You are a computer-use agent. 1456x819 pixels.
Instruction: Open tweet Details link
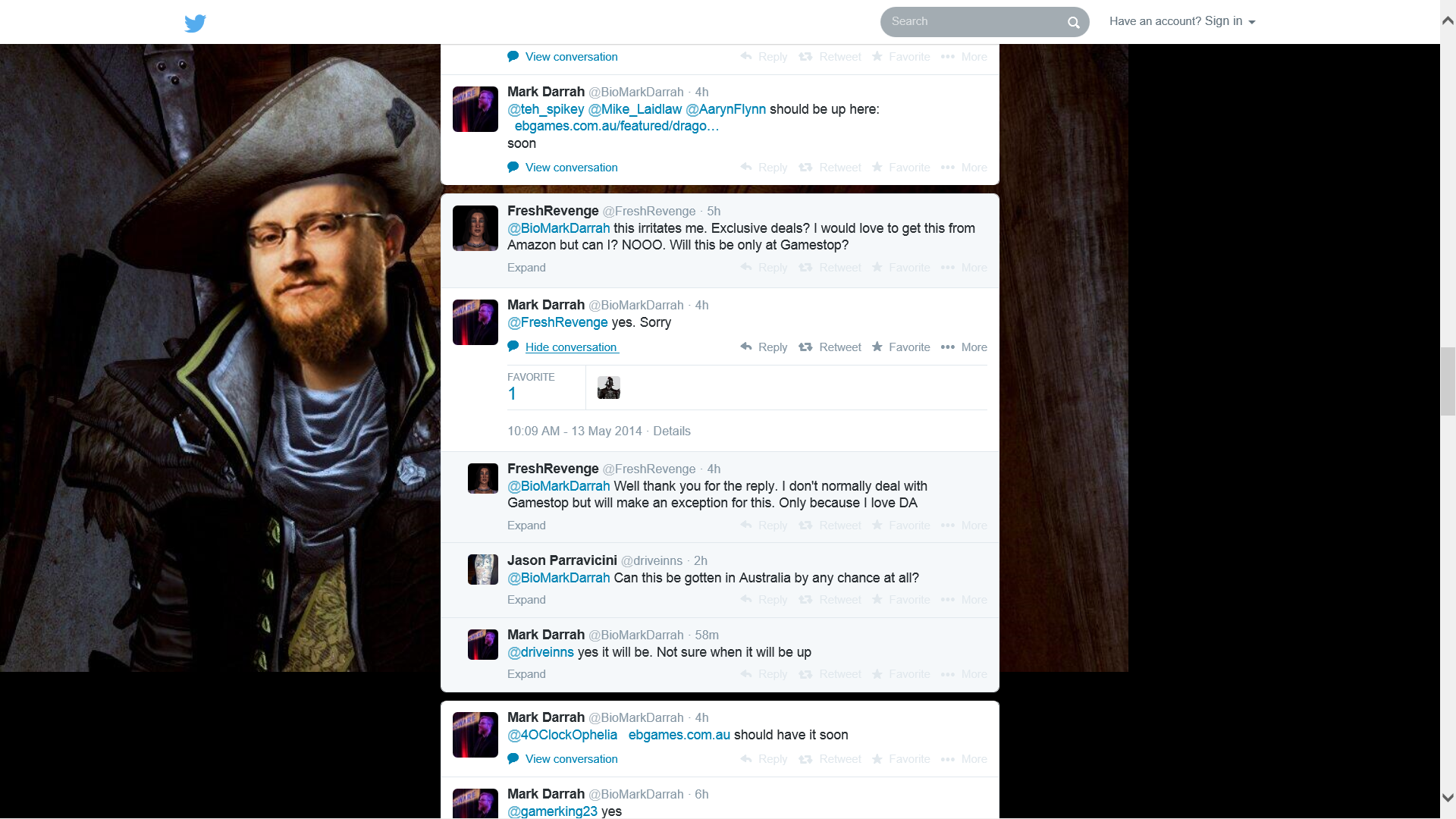pyautogui.click(x=672, y=431)
